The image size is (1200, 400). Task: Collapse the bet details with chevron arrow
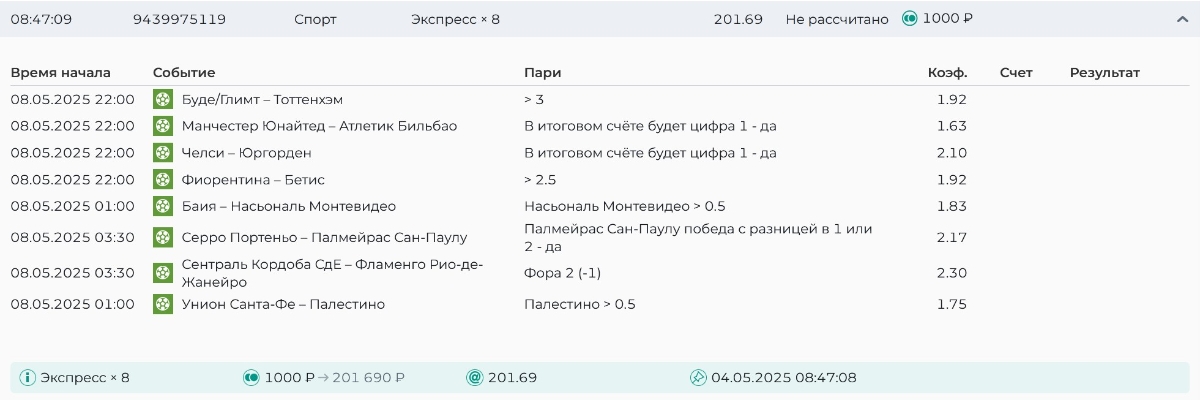(1182, 19)
